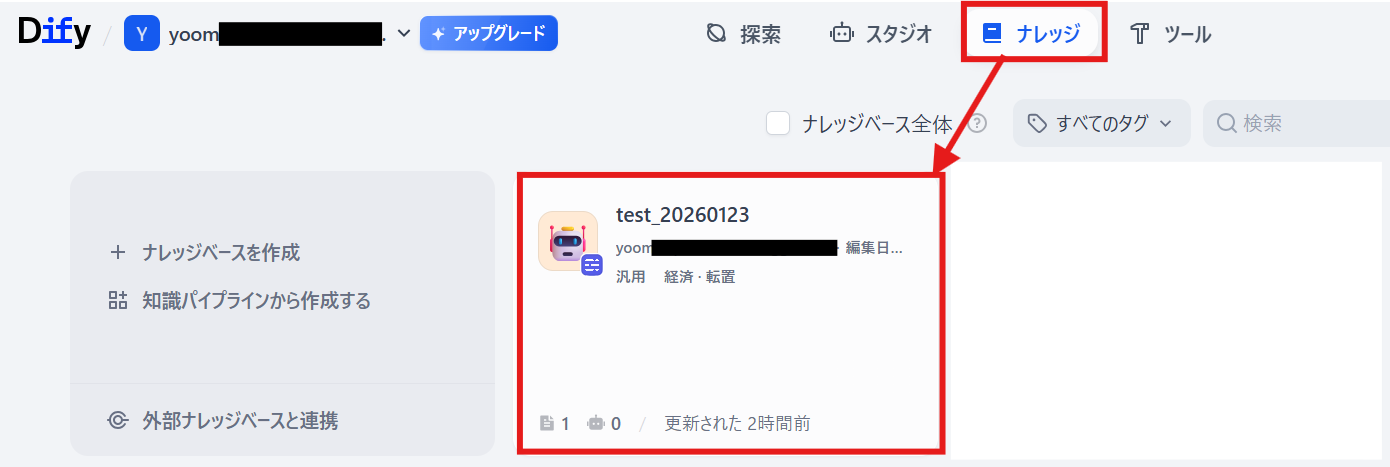1390x467 pixels.
Task: Open the すべてのタグ tag filter dropdown
Action: tap(1102, 123)
